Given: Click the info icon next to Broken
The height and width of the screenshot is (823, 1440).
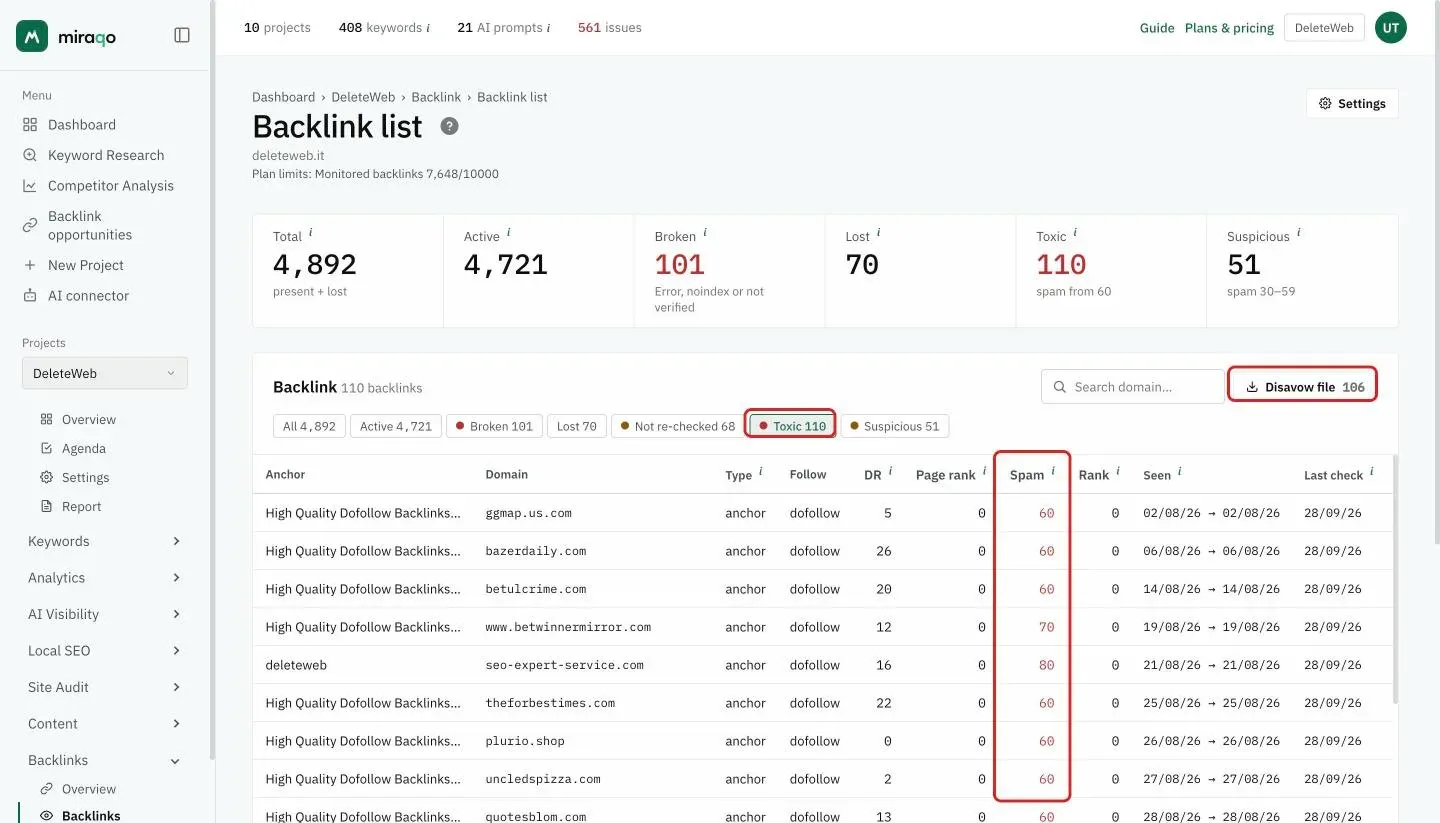Looking at the screenshot, I should (x=705, y=233).
